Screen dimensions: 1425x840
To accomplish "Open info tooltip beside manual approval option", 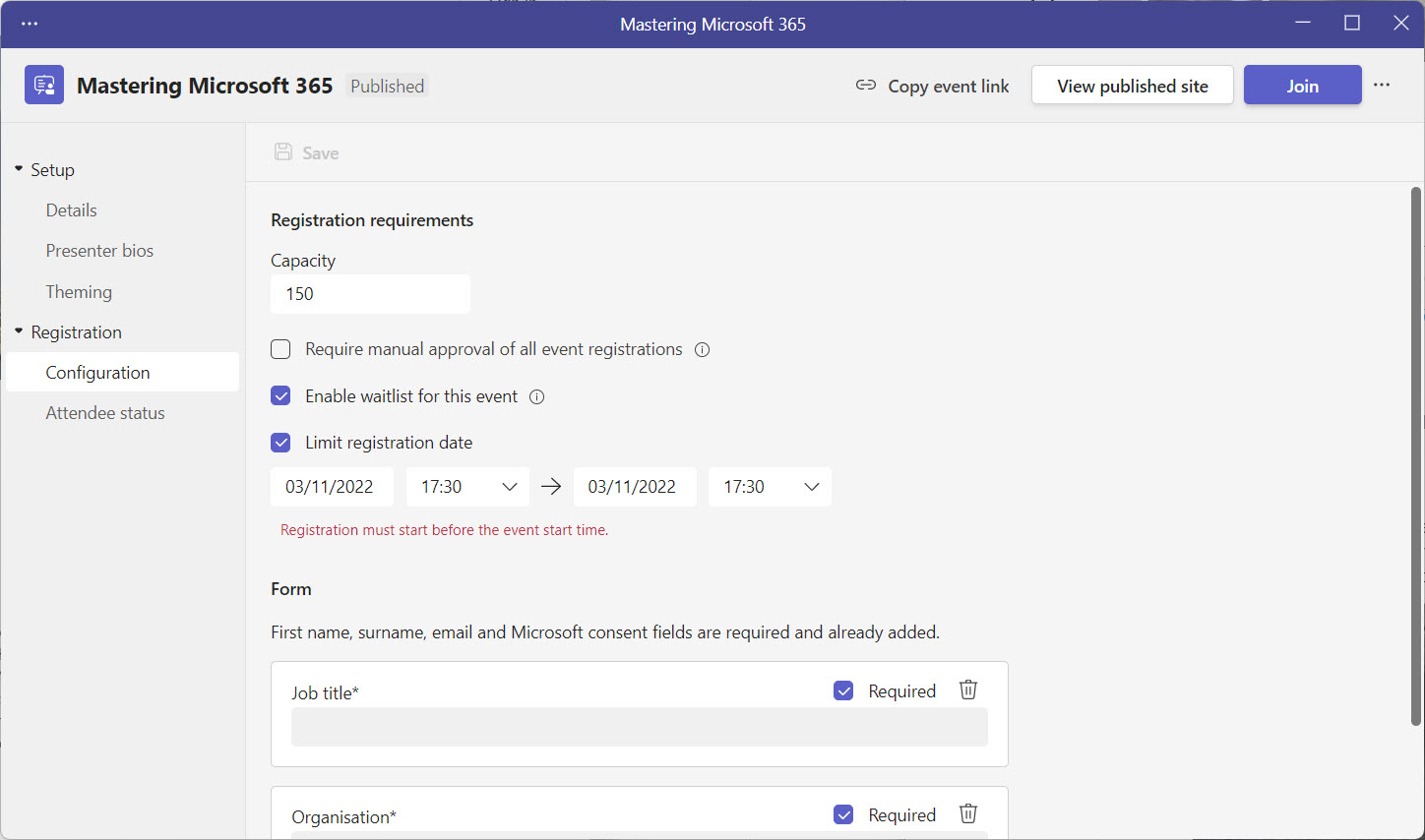I will coord(702,349).
